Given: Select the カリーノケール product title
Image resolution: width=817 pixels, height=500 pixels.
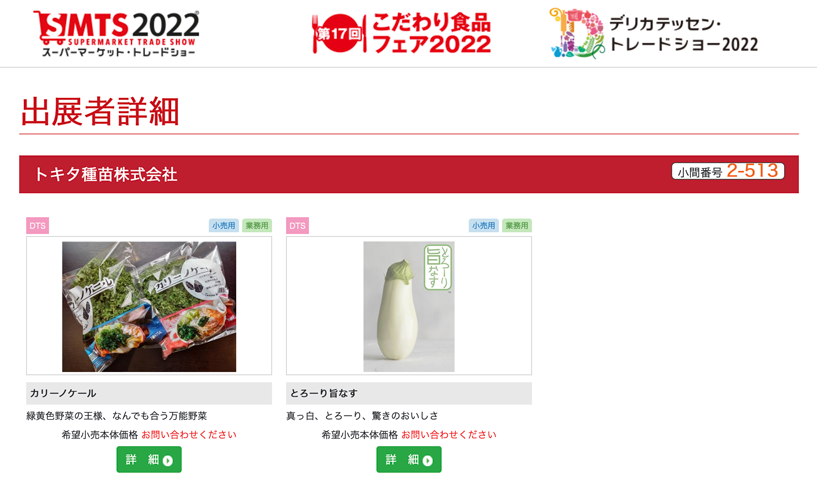Looking at the screenshot, I should tap(63, 393).
